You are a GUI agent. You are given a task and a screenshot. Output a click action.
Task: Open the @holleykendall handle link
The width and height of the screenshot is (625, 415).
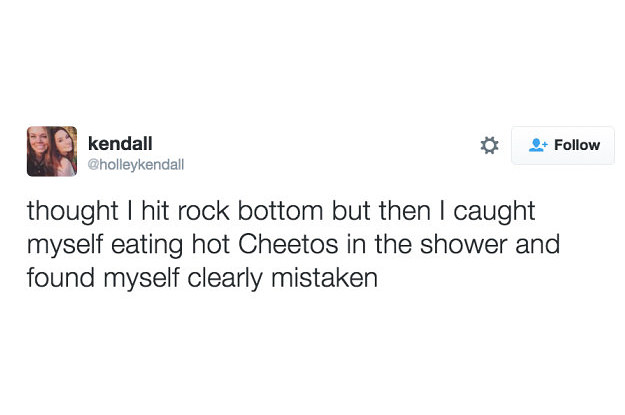coord(137,163)
